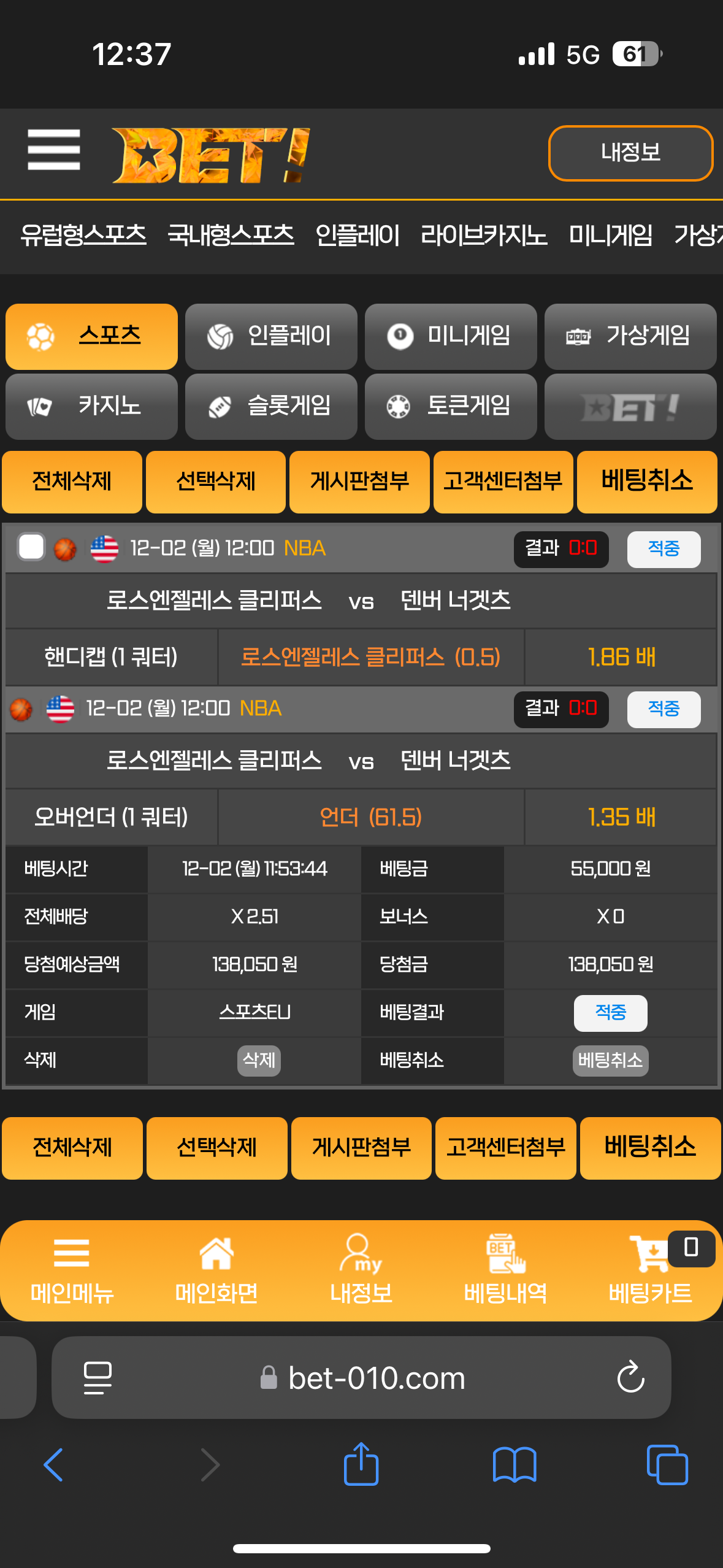Image resolution: width=723 pixels, height=1568 pixels.
Task: Reload the page with refresh icon
Action: tap(631, 1378)
